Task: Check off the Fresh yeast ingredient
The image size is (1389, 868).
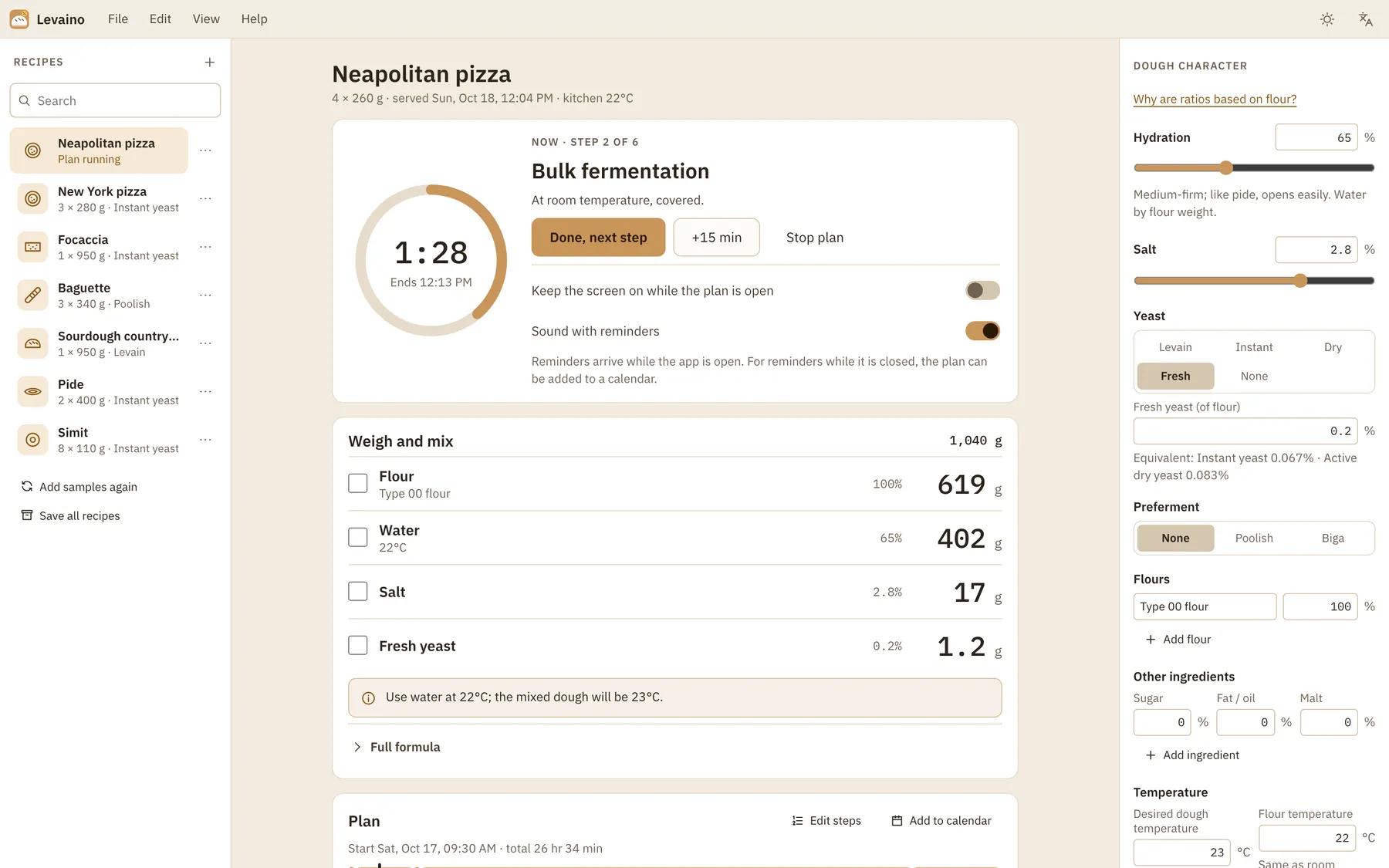Action: pyautogui.click(x=358, y=646)
